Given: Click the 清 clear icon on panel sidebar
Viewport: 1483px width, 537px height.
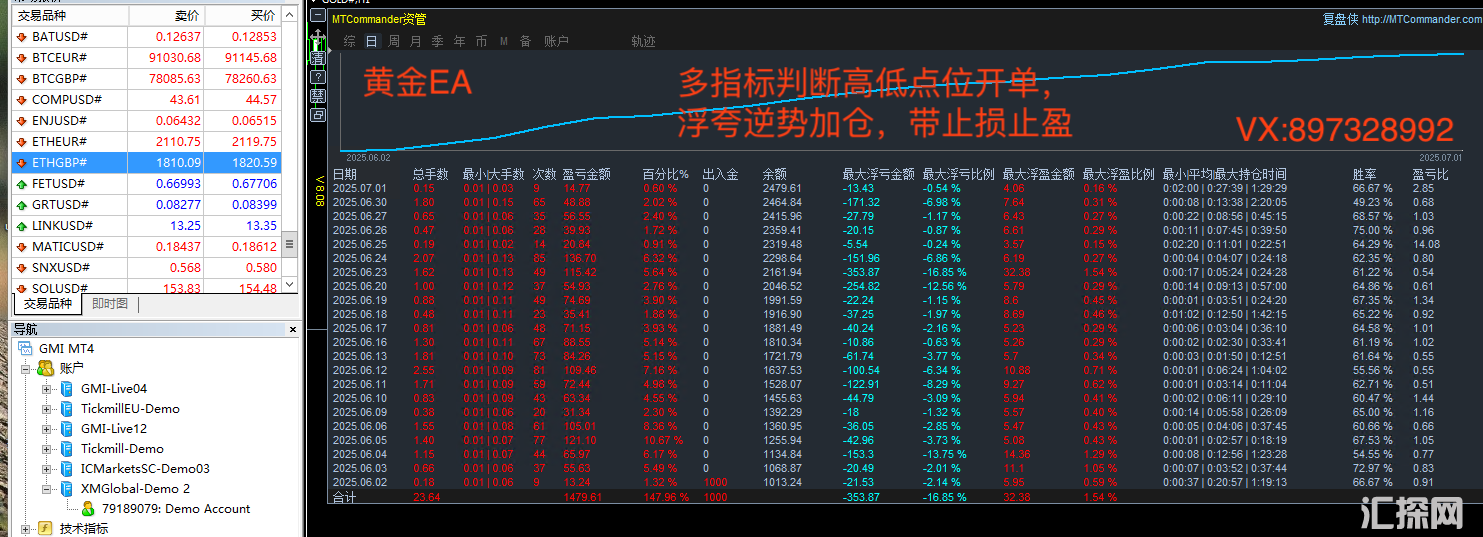Looking at the screenshot, I should coord(318,58).
